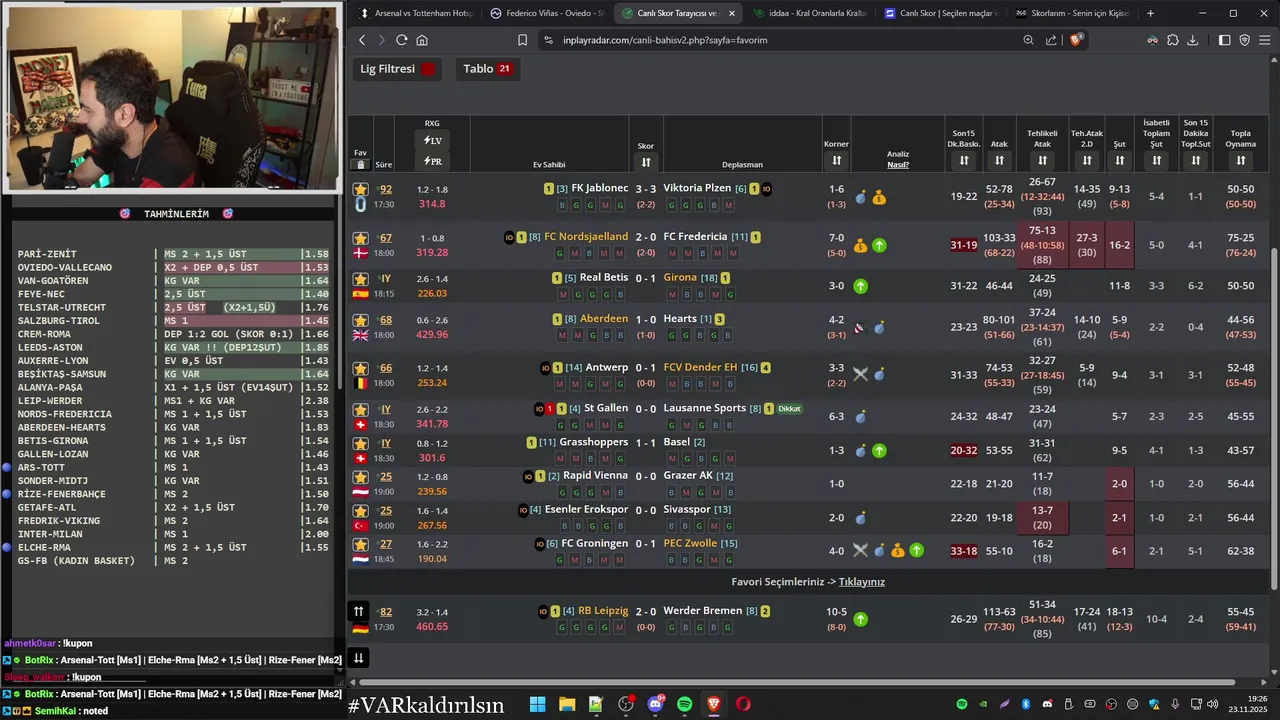Click the back navigation arrow
This screenshot has height=720, width=1280.
click(x=362, y=40)
